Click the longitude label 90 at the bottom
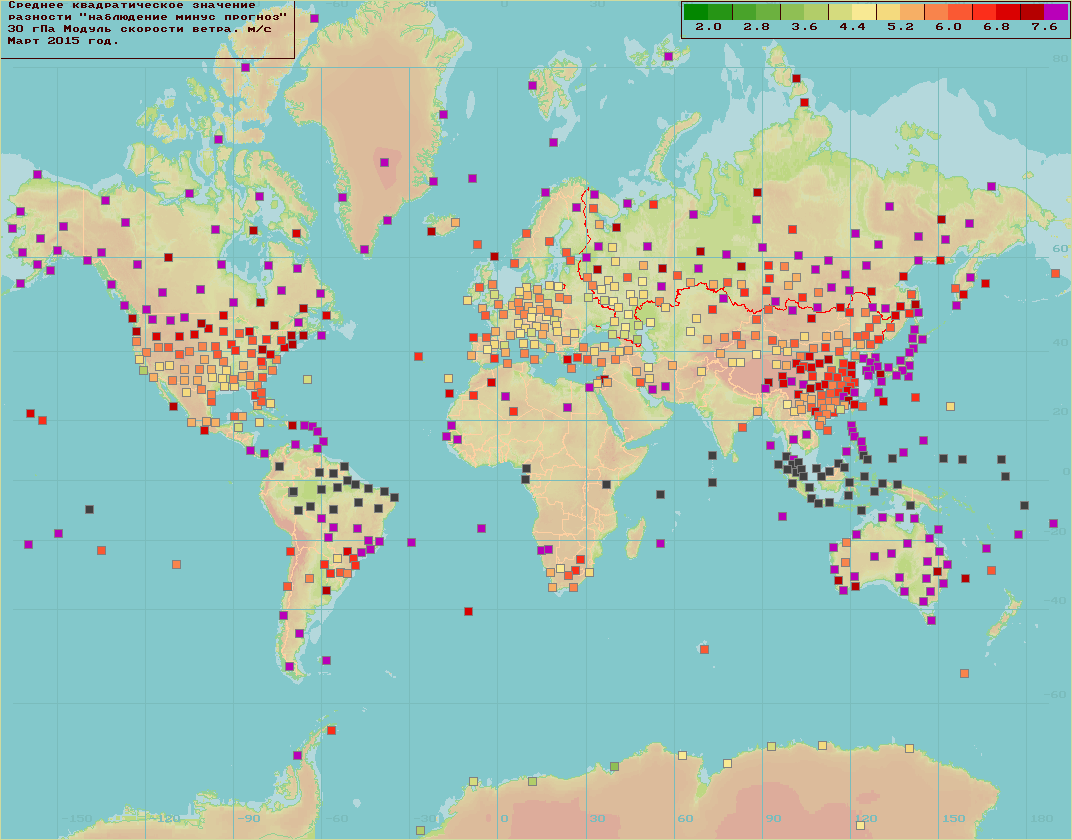Viewport: 1072px width, 840px height. click(773, 818)
